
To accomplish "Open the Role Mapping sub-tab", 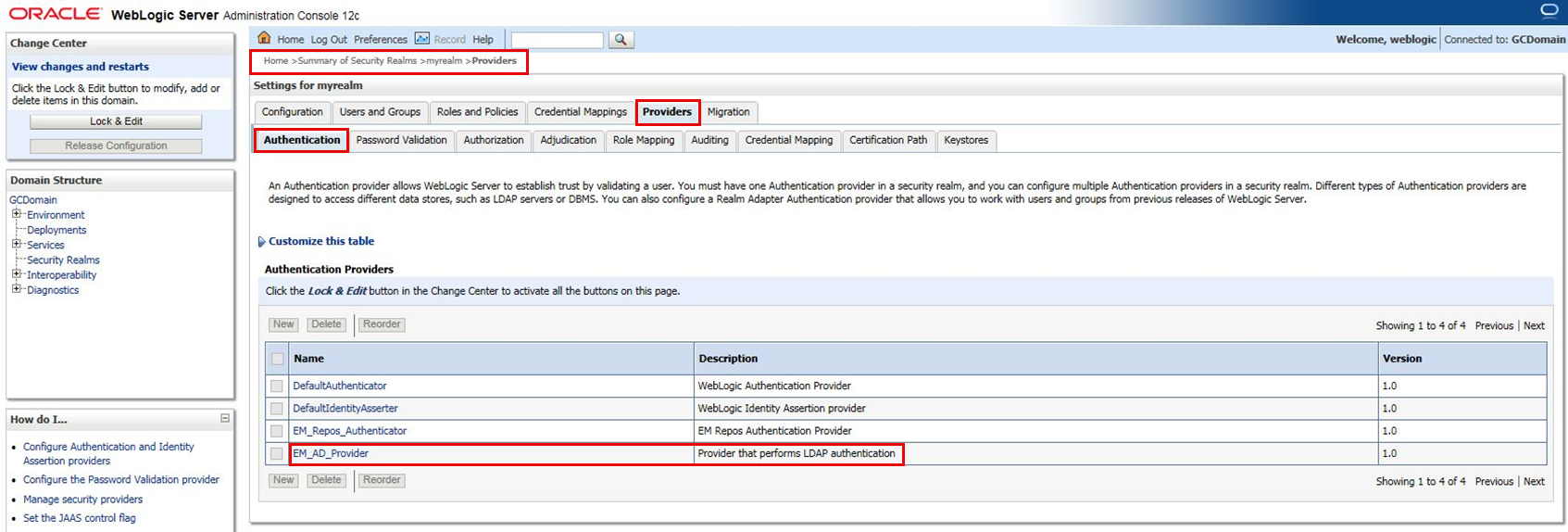I will tap(644, 140).
